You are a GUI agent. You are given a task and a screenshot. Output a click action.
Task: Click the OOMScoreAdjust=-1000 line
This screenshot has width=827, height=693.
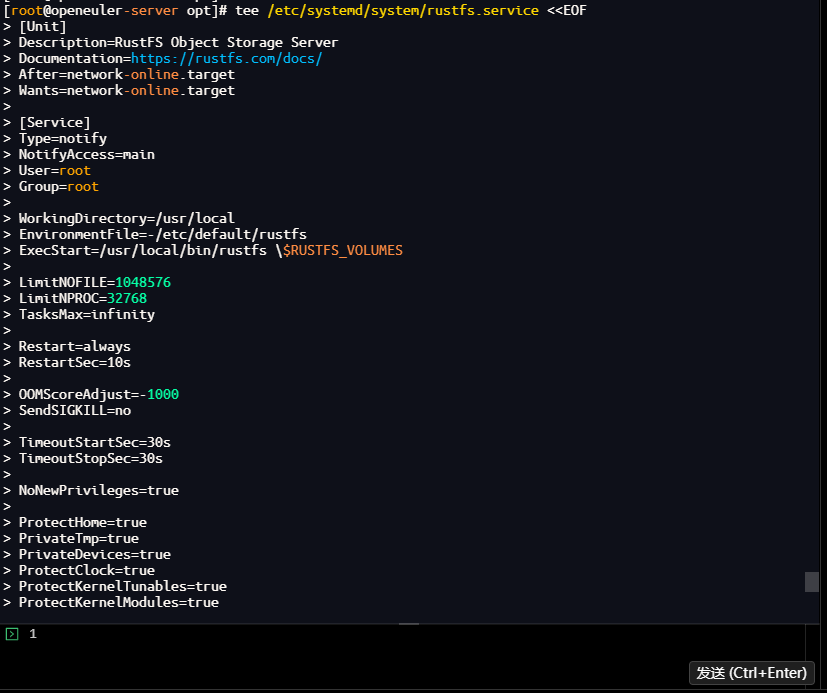click(99, 394)
